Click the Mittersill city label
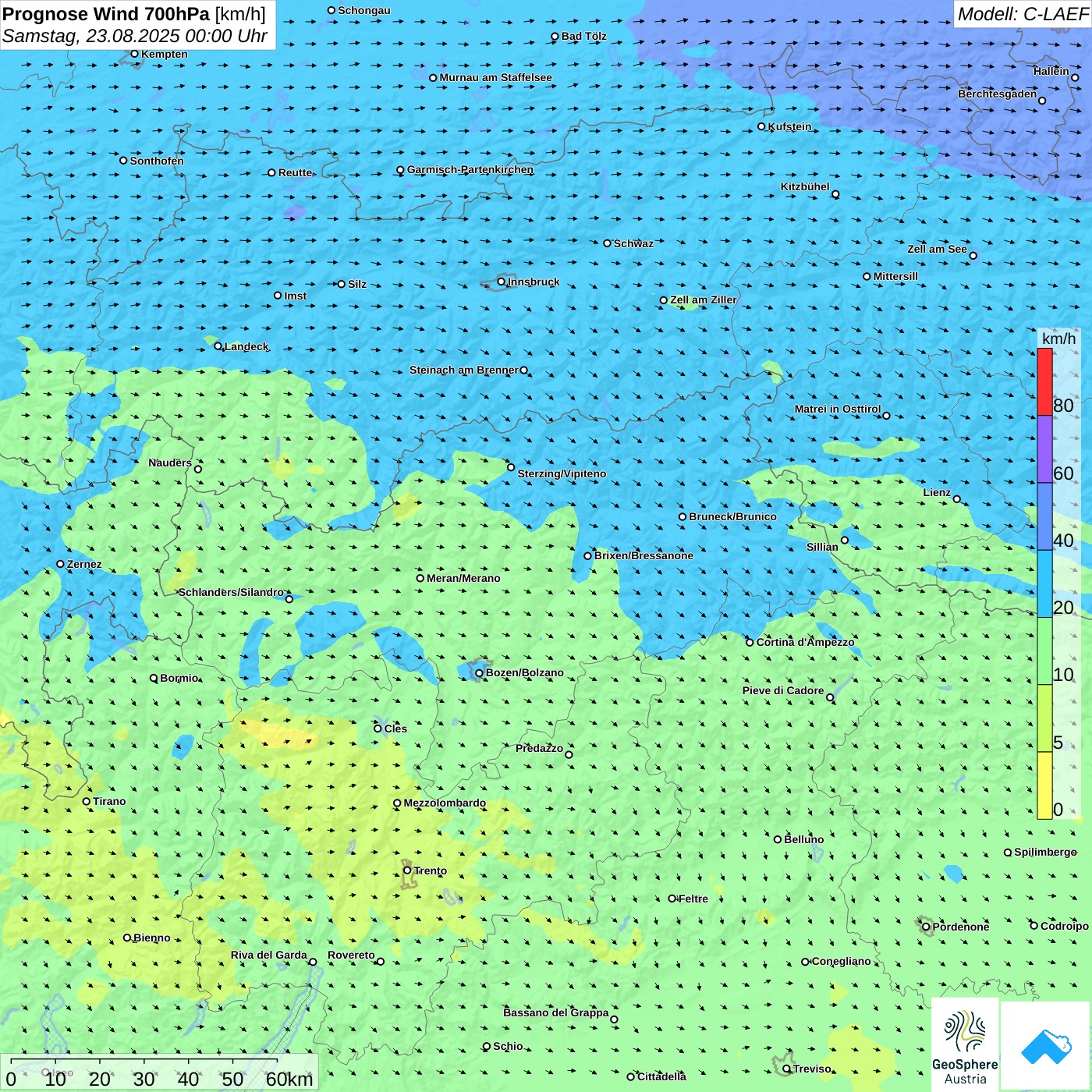The width and height of the screenshot is (1092, 1092). pyautogui.click(x=895, y=276)
